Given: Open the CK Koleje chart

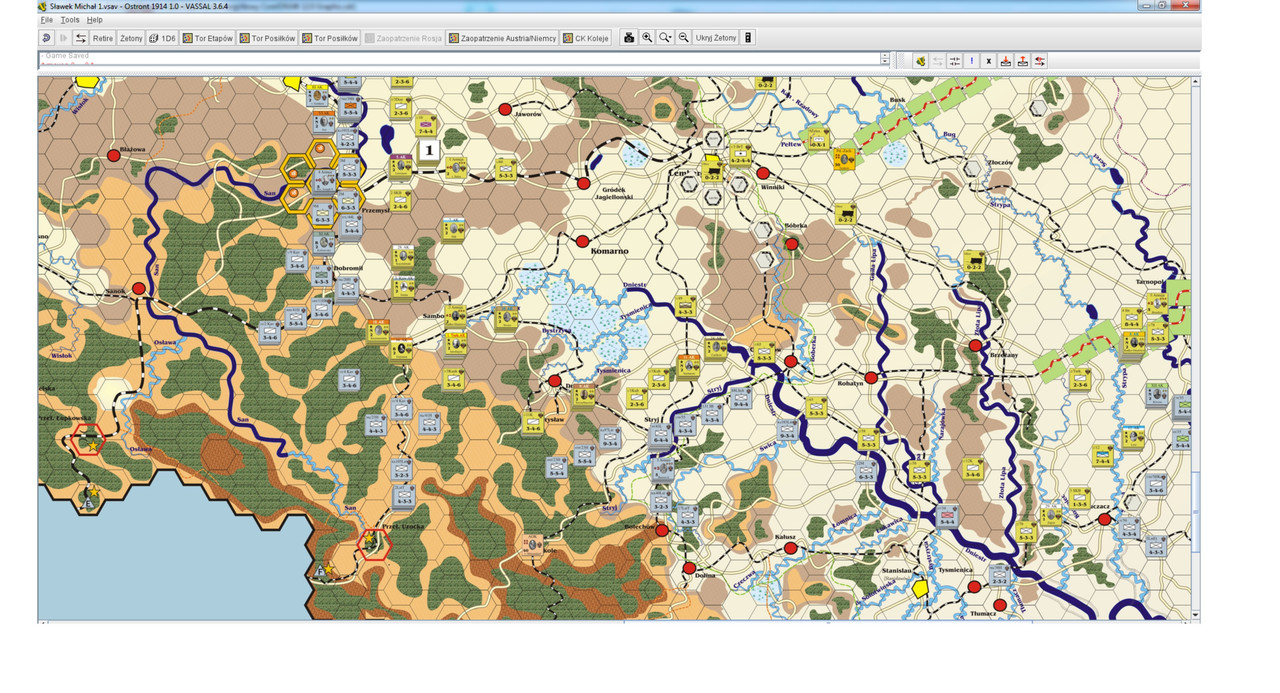Looking at the screenshot, I should [x=586, y=38].
